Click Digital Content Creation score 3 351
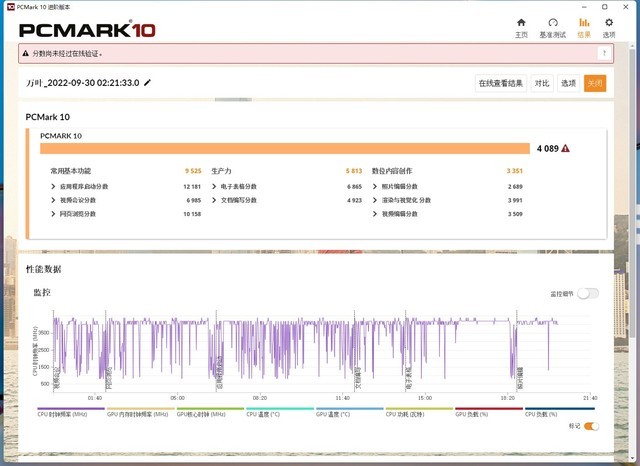 [515, 171]
